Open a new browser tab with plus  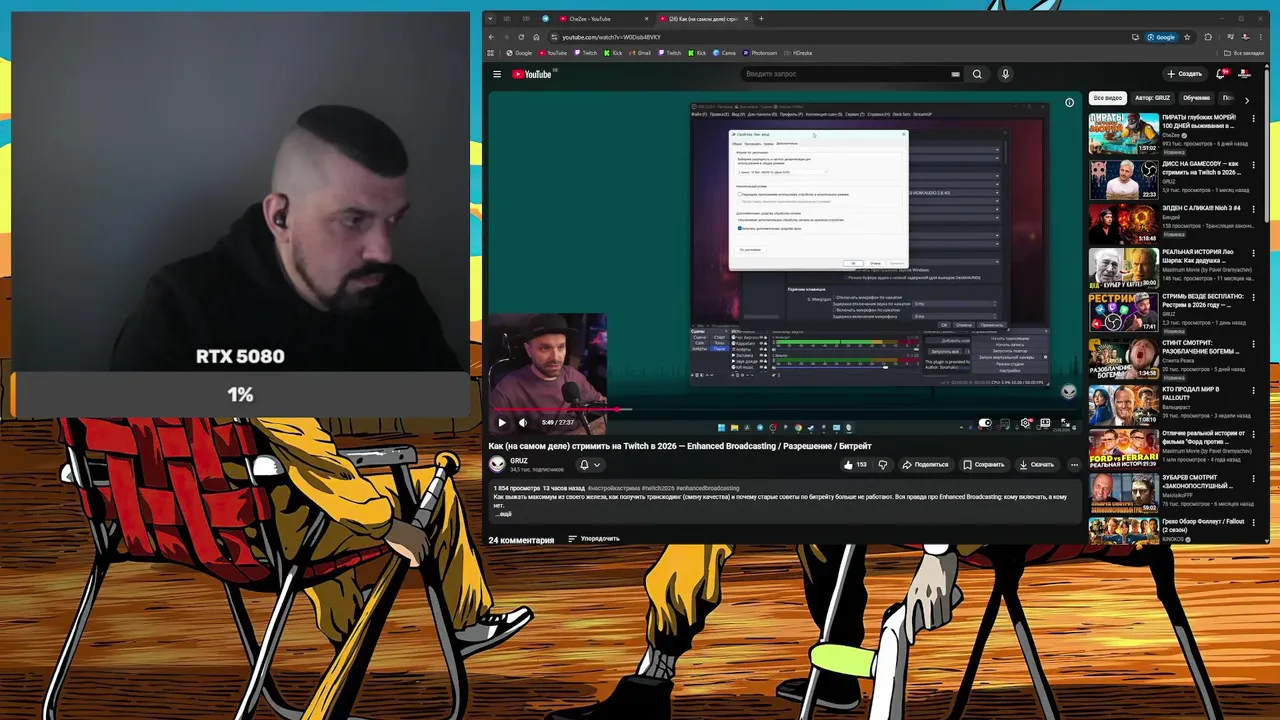click(x=761, y=18)
